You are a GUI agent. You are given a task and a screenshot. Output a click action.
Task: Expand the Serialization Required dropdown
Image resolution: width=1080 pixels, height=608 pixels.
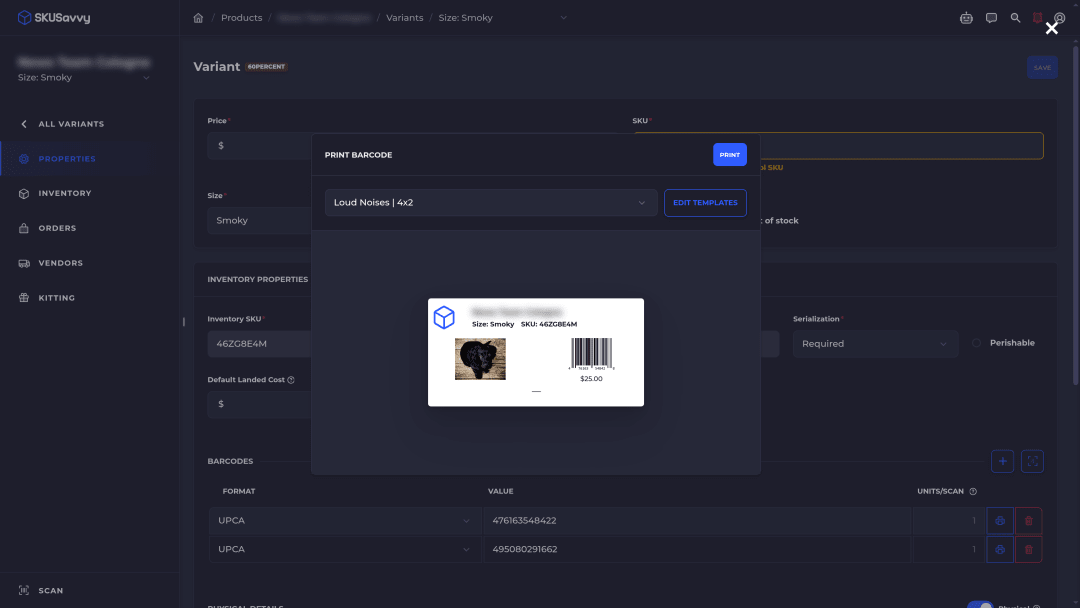(875, 344)
